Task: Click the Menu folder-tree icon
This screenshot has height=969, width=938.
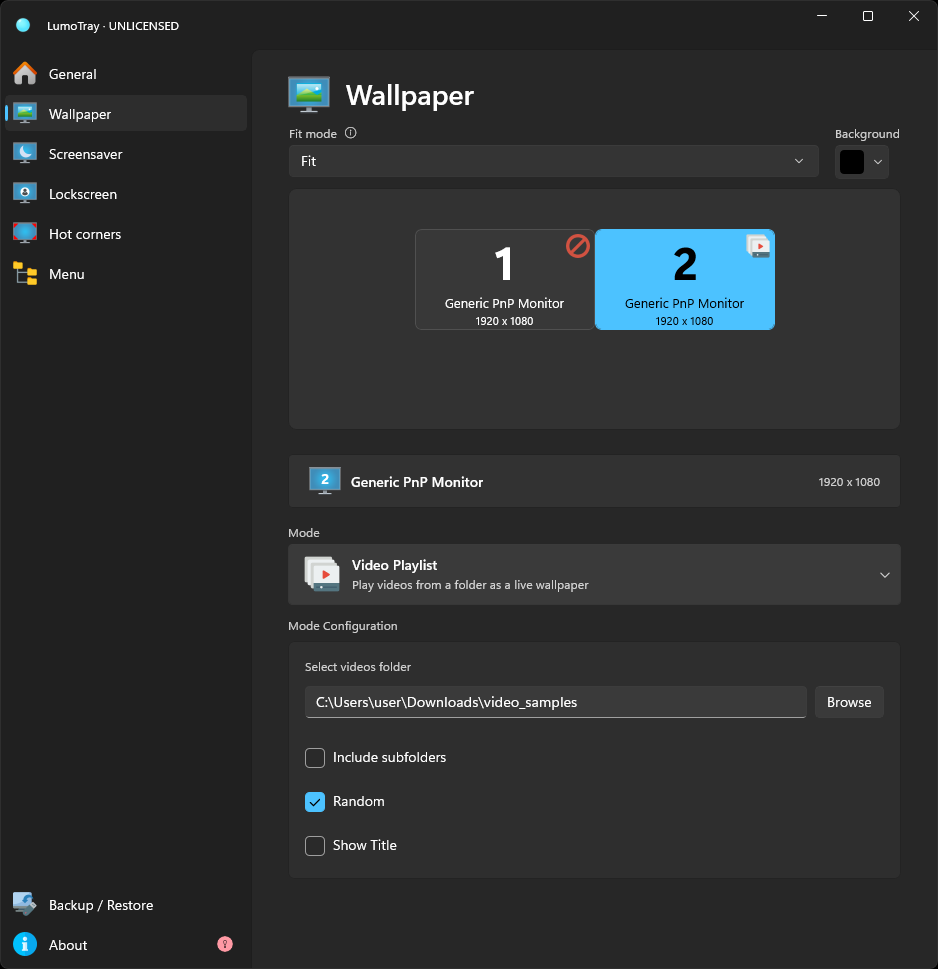Action: [25, 274]
